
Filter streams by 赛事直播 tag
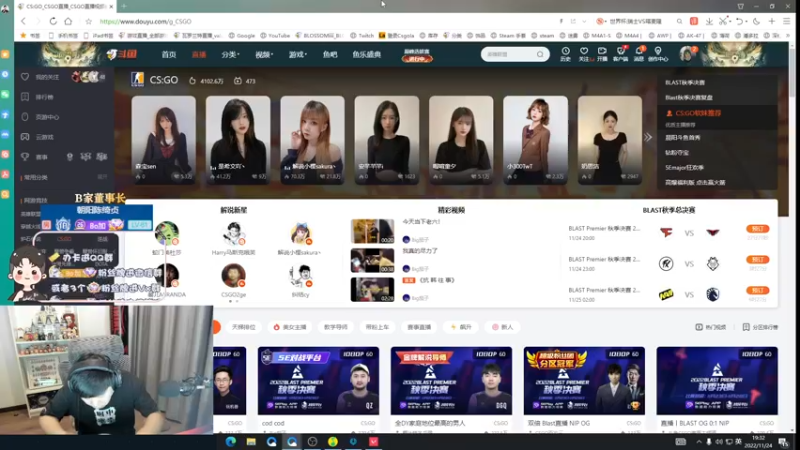pos(419,327)
